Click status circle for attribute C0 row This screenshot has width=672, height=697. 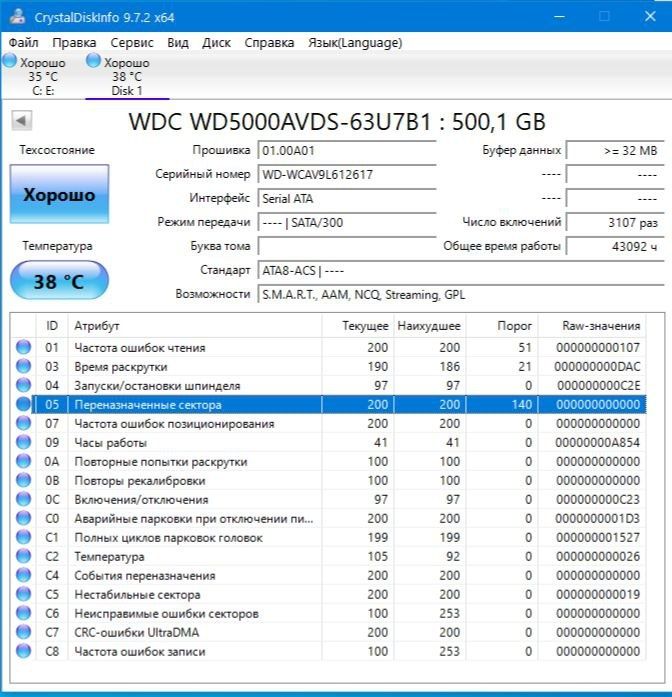pyautogui.click(x=23, y=518)
